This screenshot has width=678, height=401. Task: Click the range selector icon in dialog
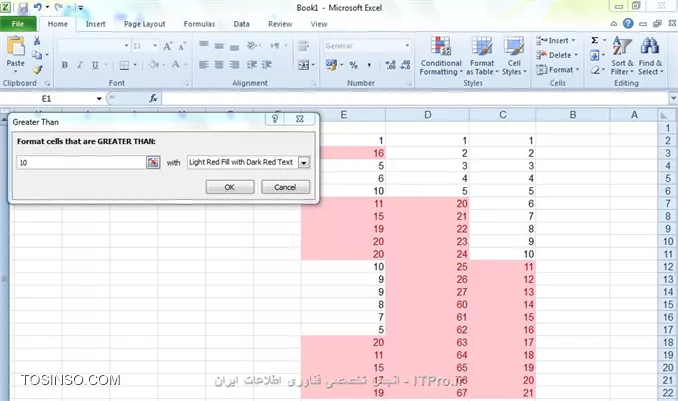click(153, 163)
